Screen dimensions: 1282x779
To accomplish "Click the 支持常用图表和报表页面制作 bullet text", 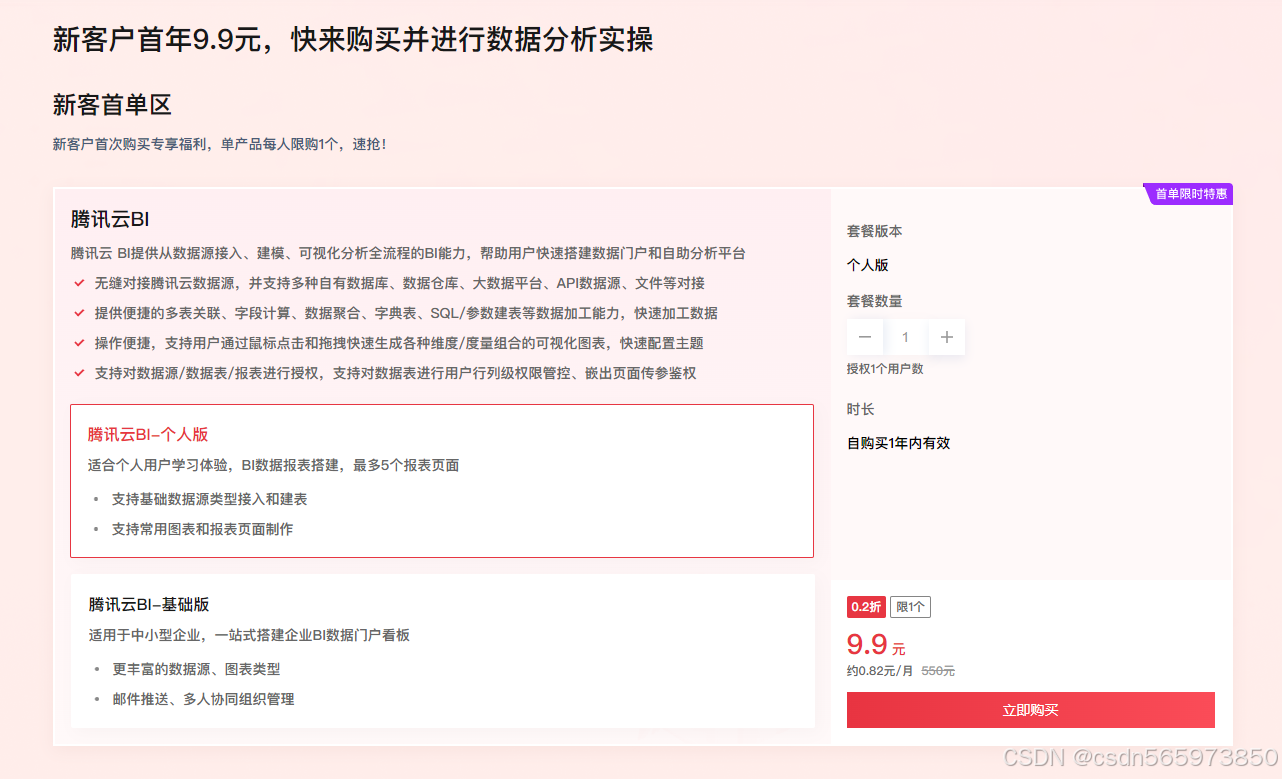I will tap(202, 529).
